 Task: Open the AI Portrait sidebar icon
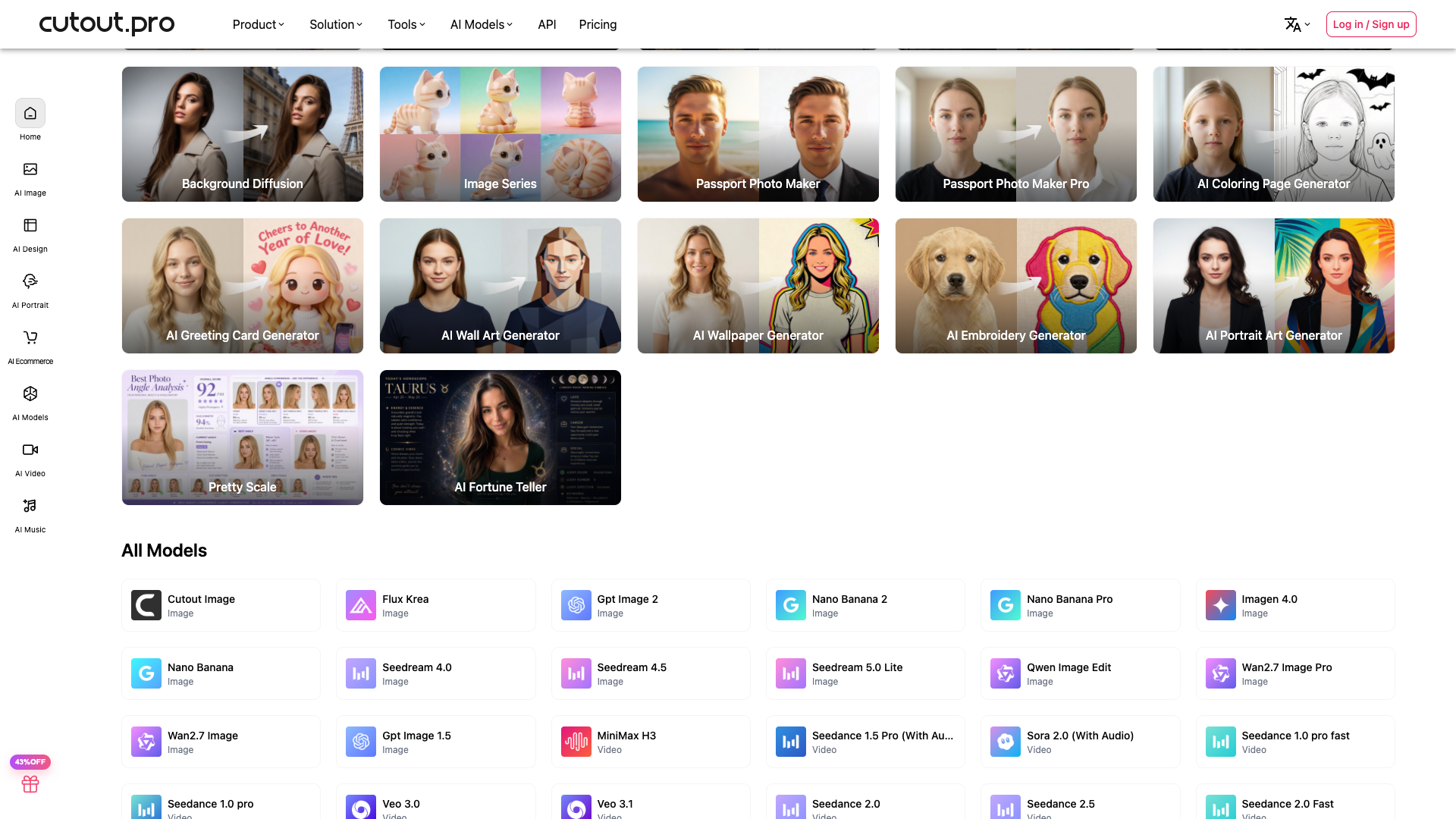coord(30,281)
